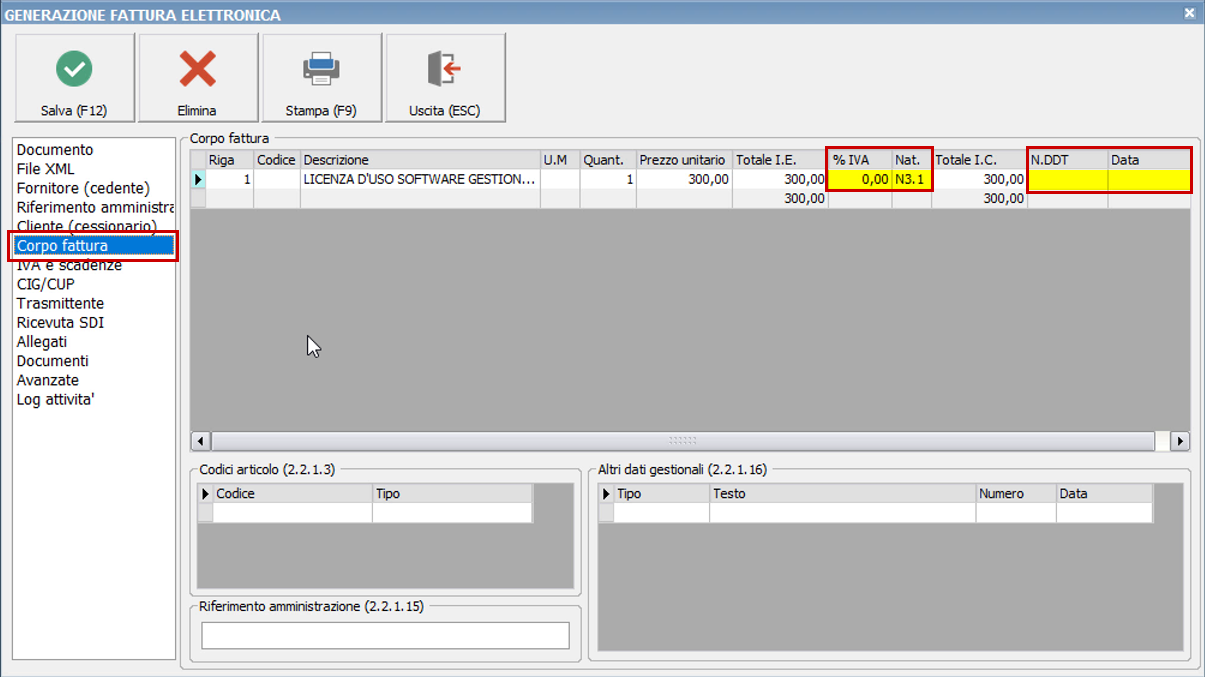
Task: Open the File XML section
Action: coord(46,169)
